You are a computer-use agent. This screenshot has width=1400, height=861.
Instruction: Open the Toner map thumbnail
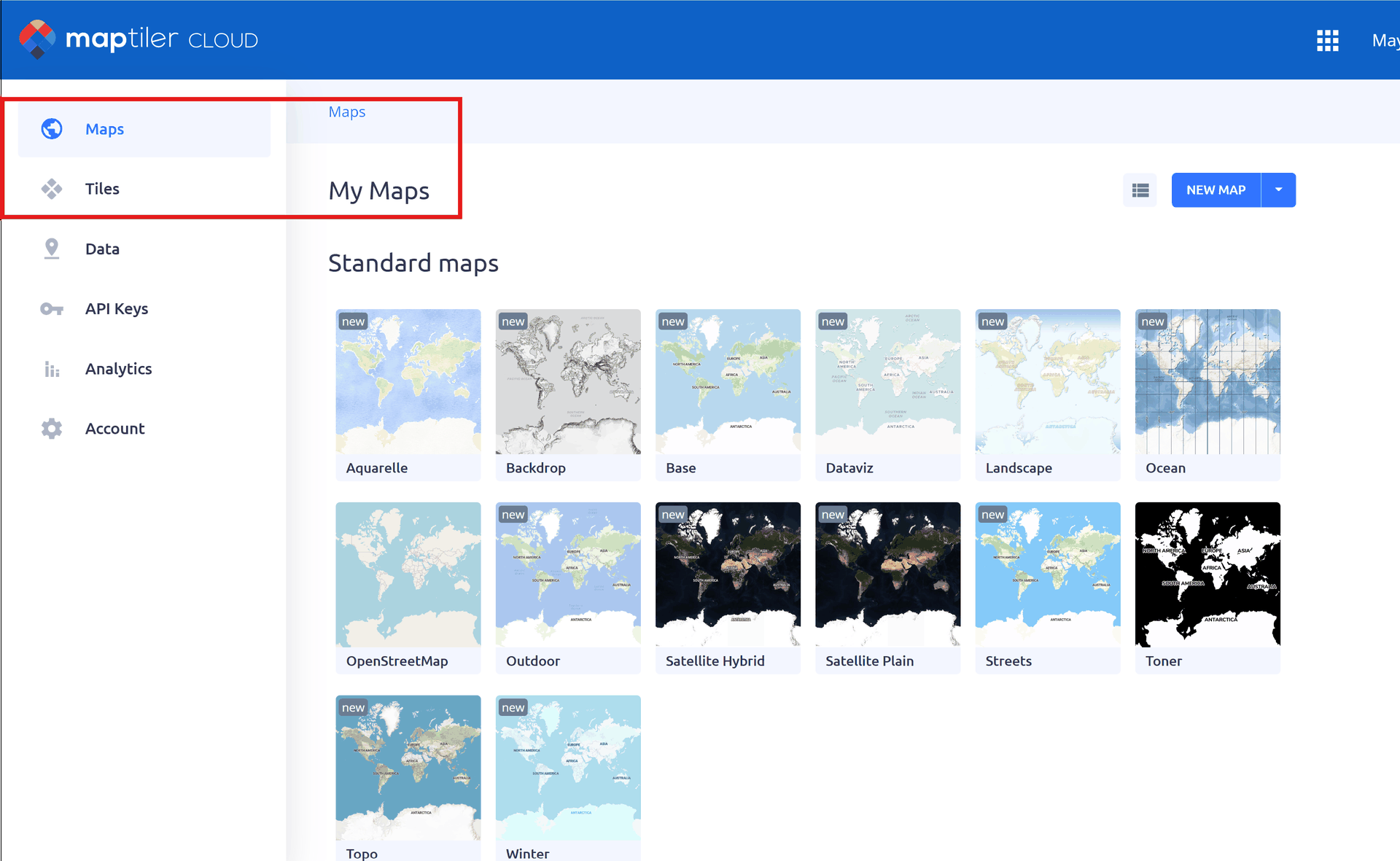[1207, 574]
